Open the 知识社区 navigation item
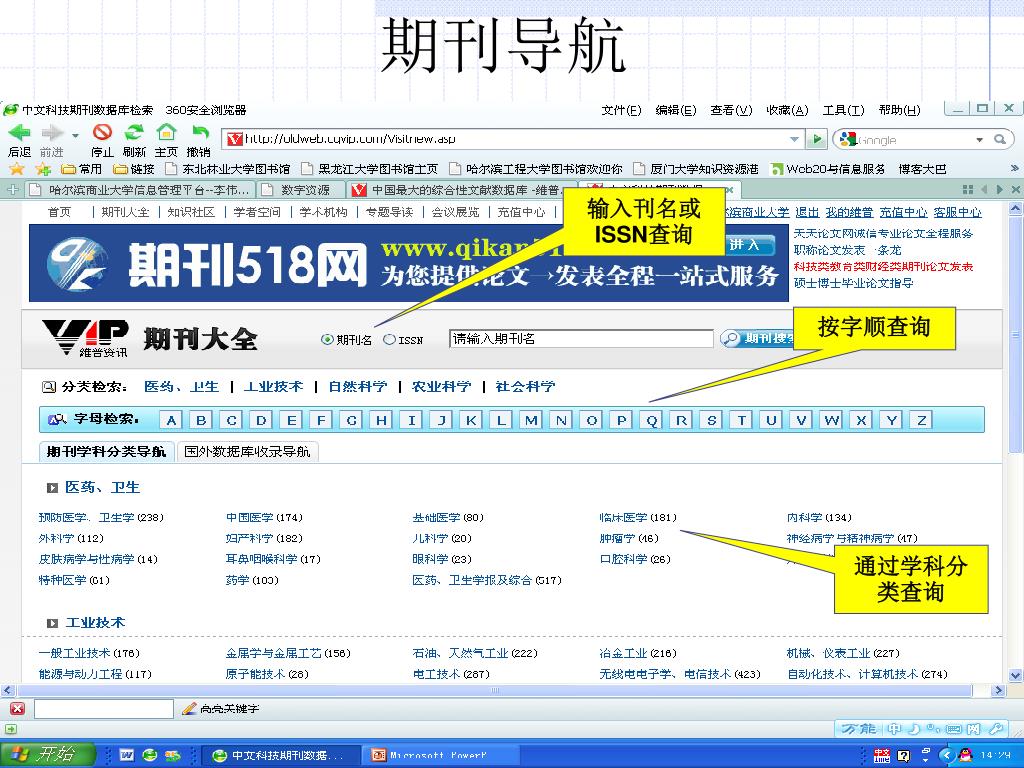The width and height of the screenshot is (1024, 768). 191,212
